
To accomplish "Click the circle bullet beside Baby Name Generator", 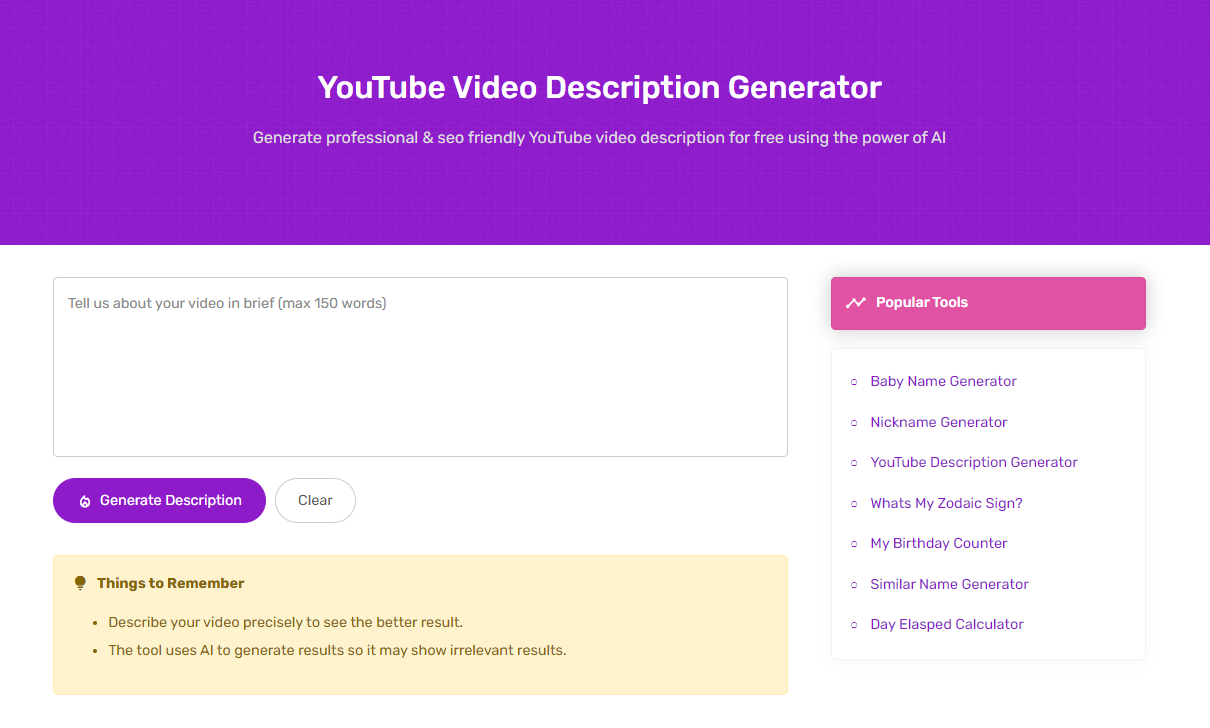I will (x=854, y=382).
